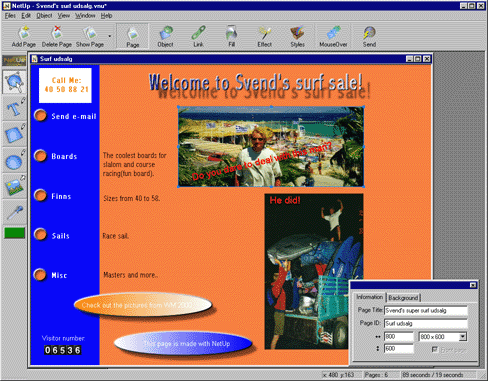Click the Show Page toolbar icon
The image size is (488, 381).
click(x=90, y=36)
